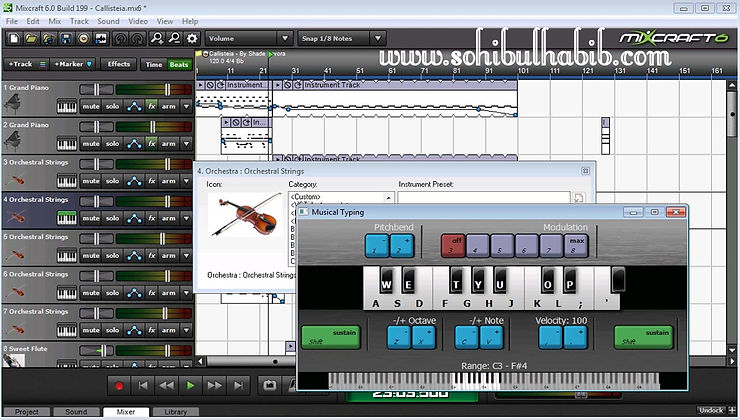Click the New Project toolbar icon
The image size is (740, 420).
click(x=14, y=38)
